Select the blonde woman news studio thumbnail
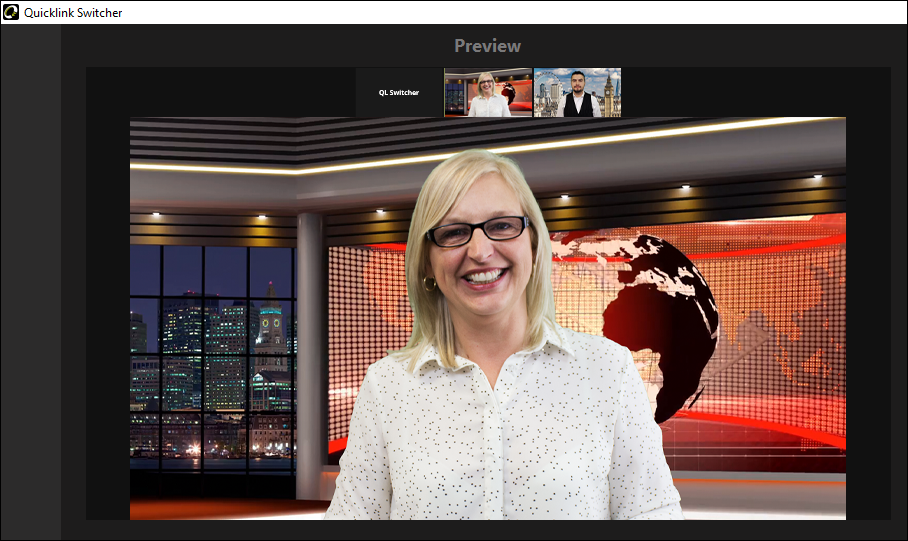 [488, 92]
